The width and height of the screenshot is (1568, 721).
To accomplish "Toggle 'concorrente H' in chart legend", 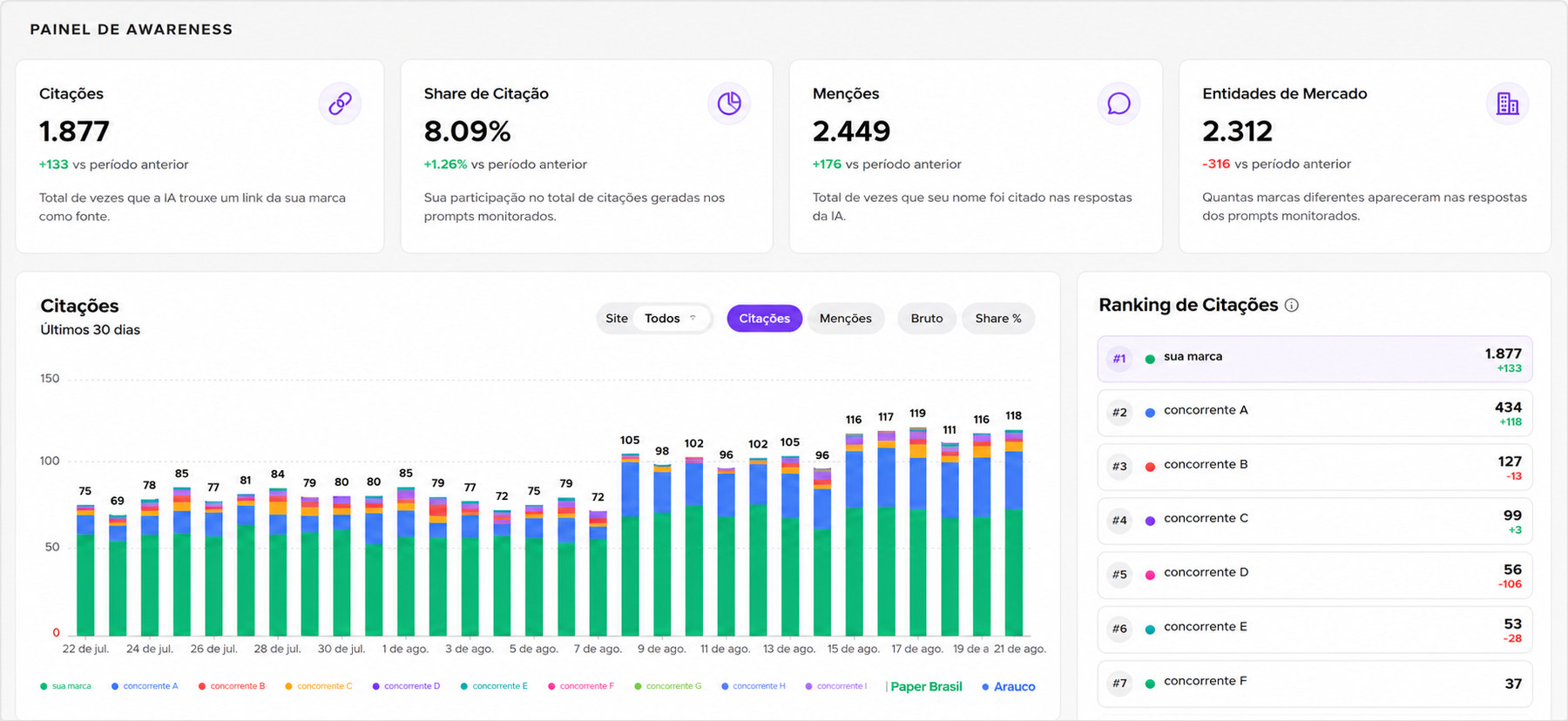I will 754,686.
